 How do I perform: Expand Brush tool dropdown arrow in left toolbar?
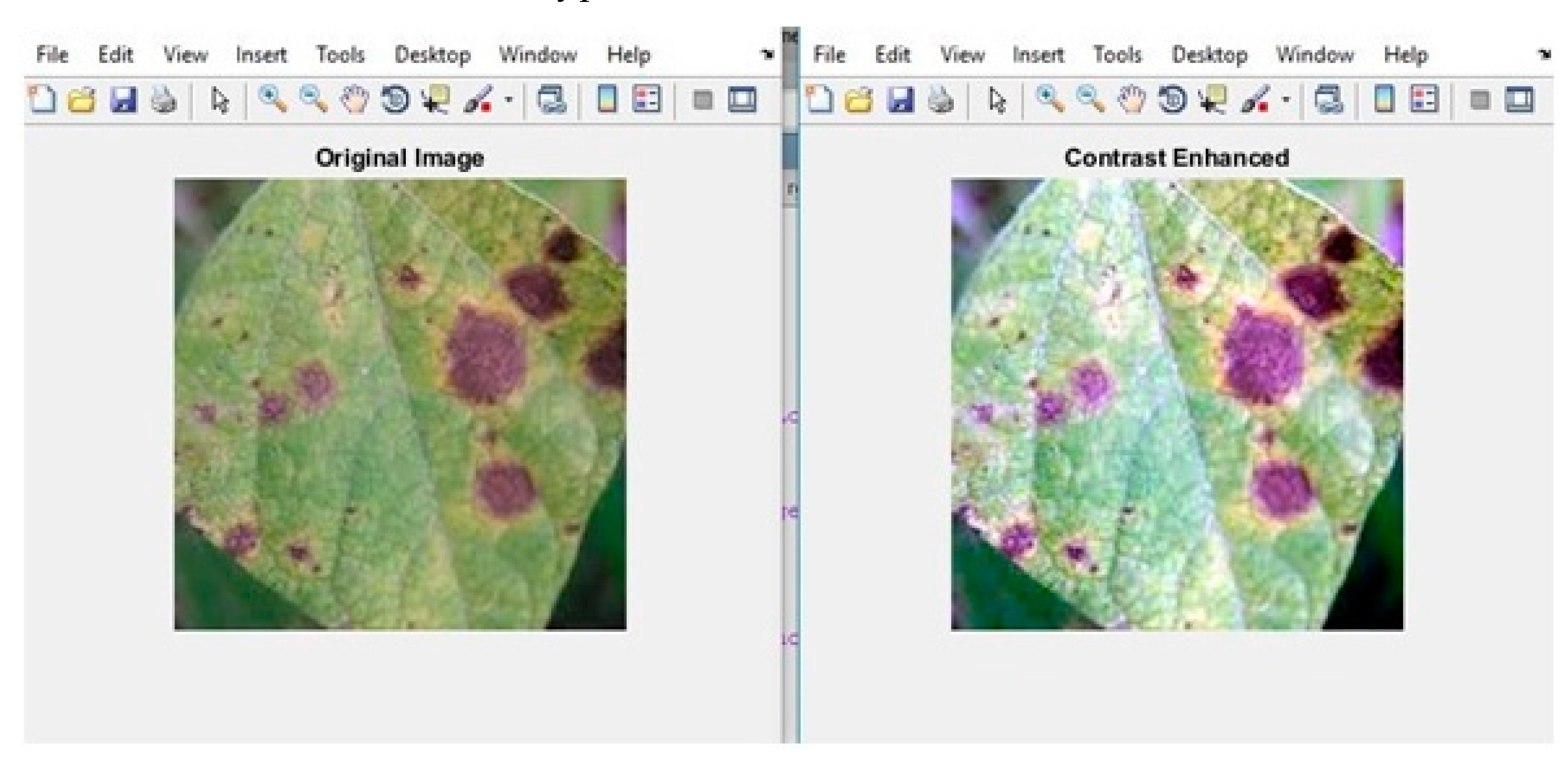(x=509, y=99)
